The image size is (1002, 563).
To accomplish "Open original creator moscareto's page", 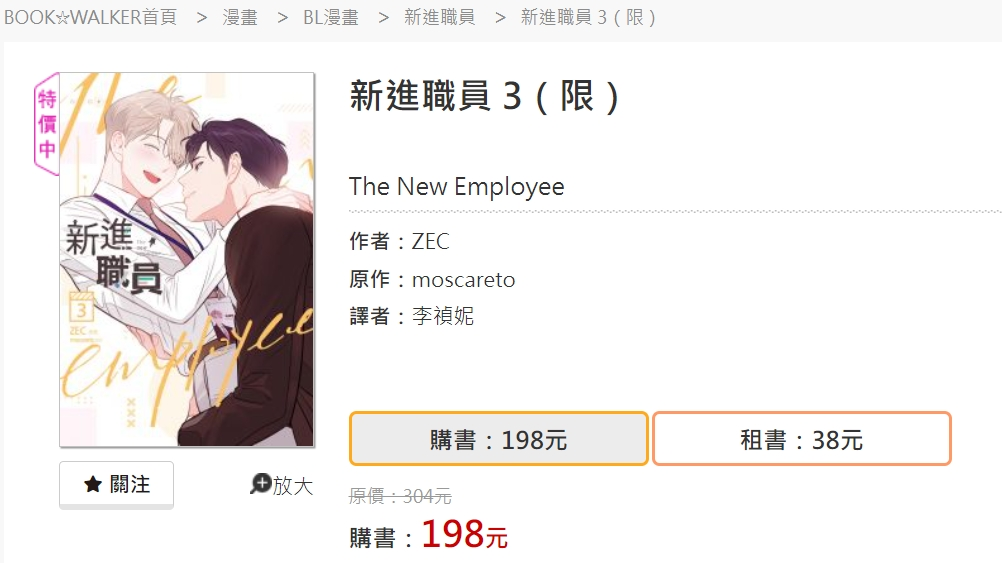I will click(463, 279).
